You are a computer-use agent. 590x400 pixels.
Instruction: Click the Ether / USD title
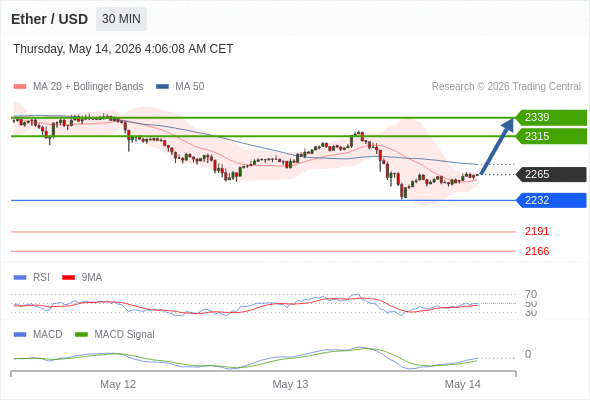(49, 19)
